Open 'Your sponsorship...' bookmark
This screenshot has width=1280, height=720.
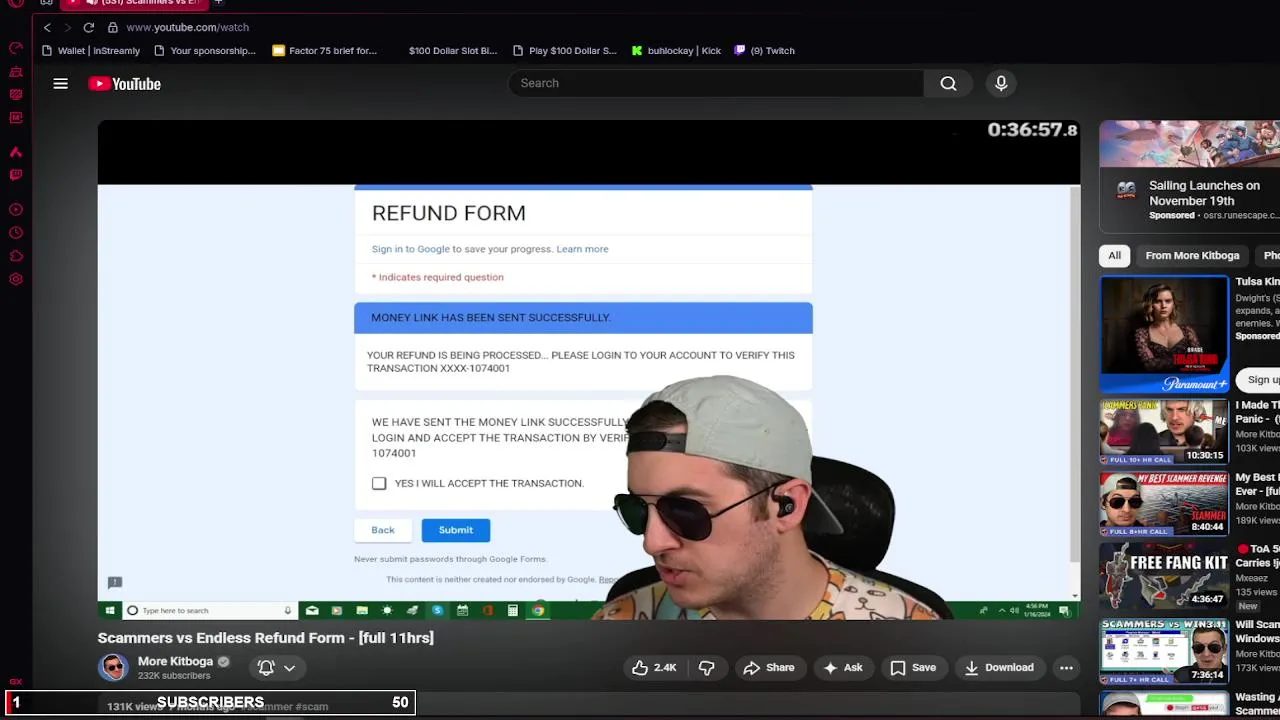(x=204, y=50)
